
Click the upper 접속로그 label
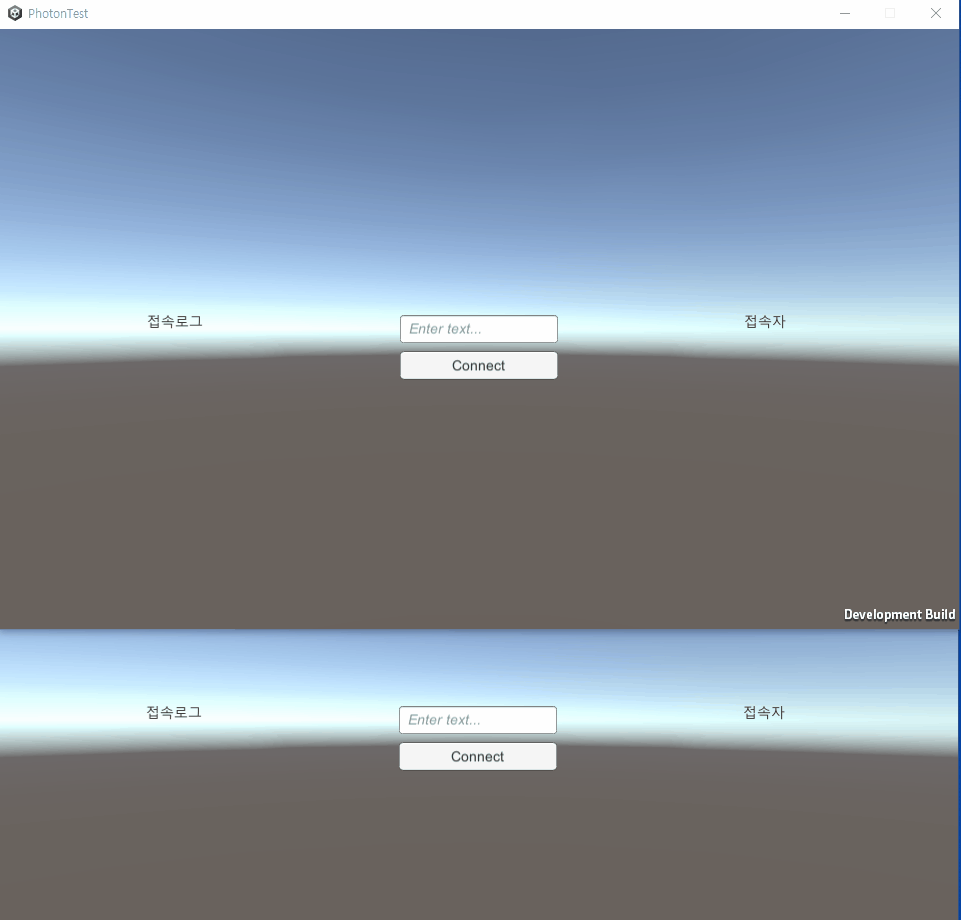(175, 321)
